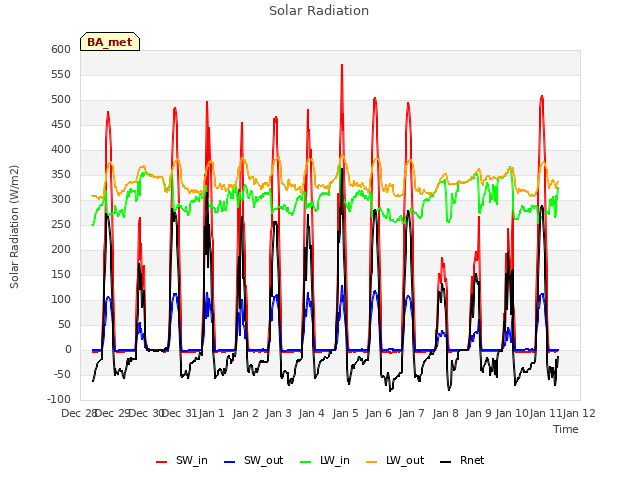
Task: Click the Dec 29 x-axis label
Action: point(112,413)
